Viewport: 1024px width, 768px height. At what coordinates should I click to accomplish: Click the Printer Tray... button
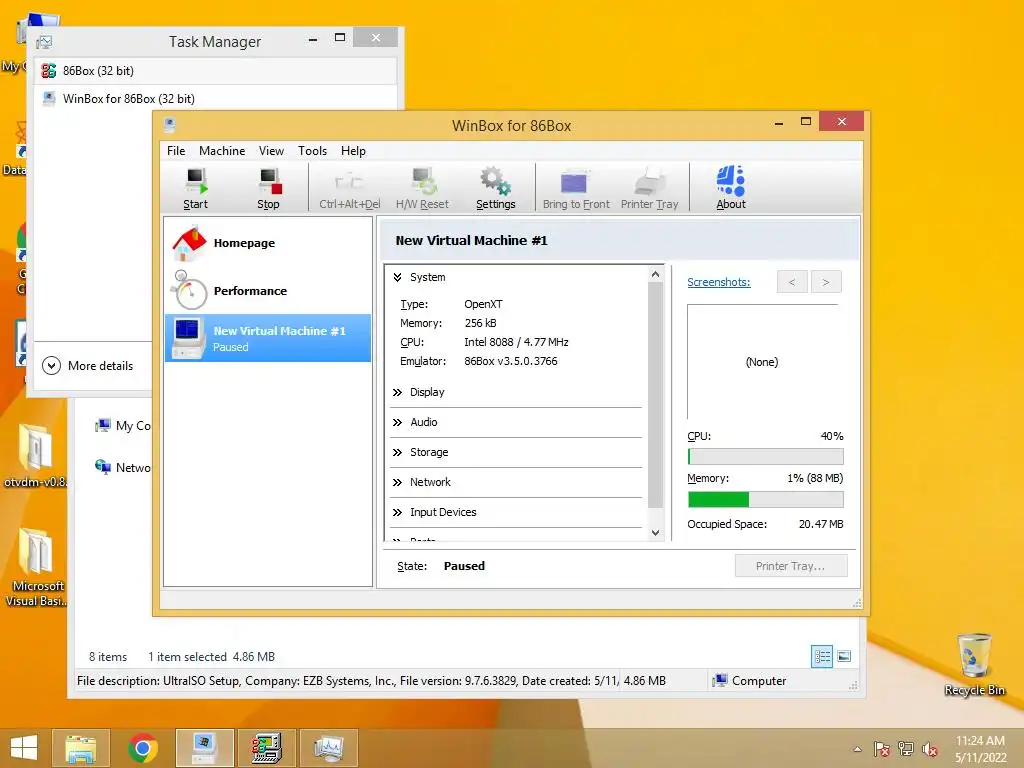pyautogui.click(x=791, y=566)
